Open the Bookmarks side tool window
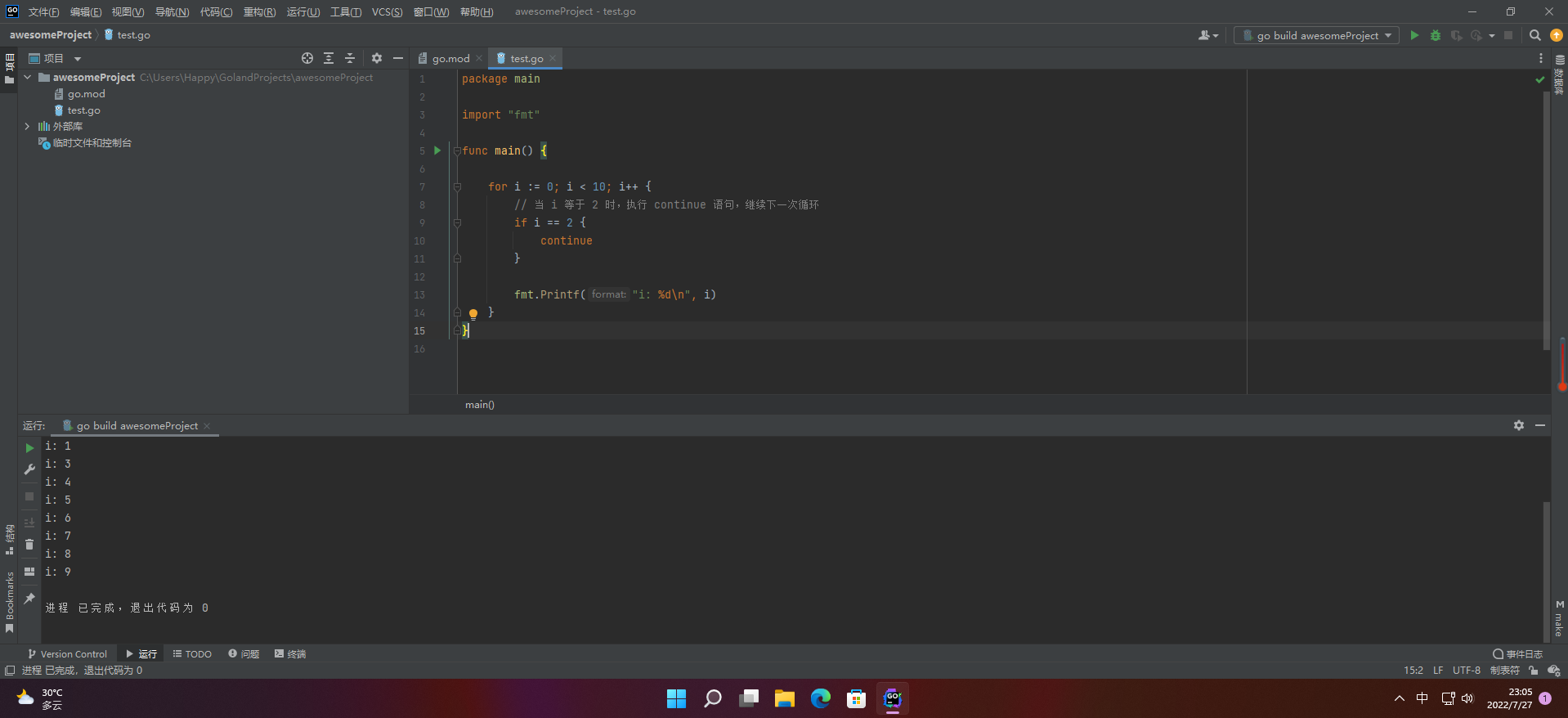This screenshot has width=1568, height=718. 10,602
